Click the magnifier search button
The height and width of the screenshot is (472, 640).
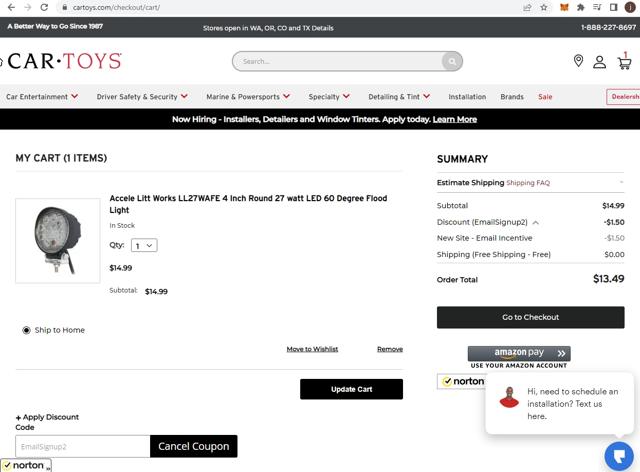(452, 61)
